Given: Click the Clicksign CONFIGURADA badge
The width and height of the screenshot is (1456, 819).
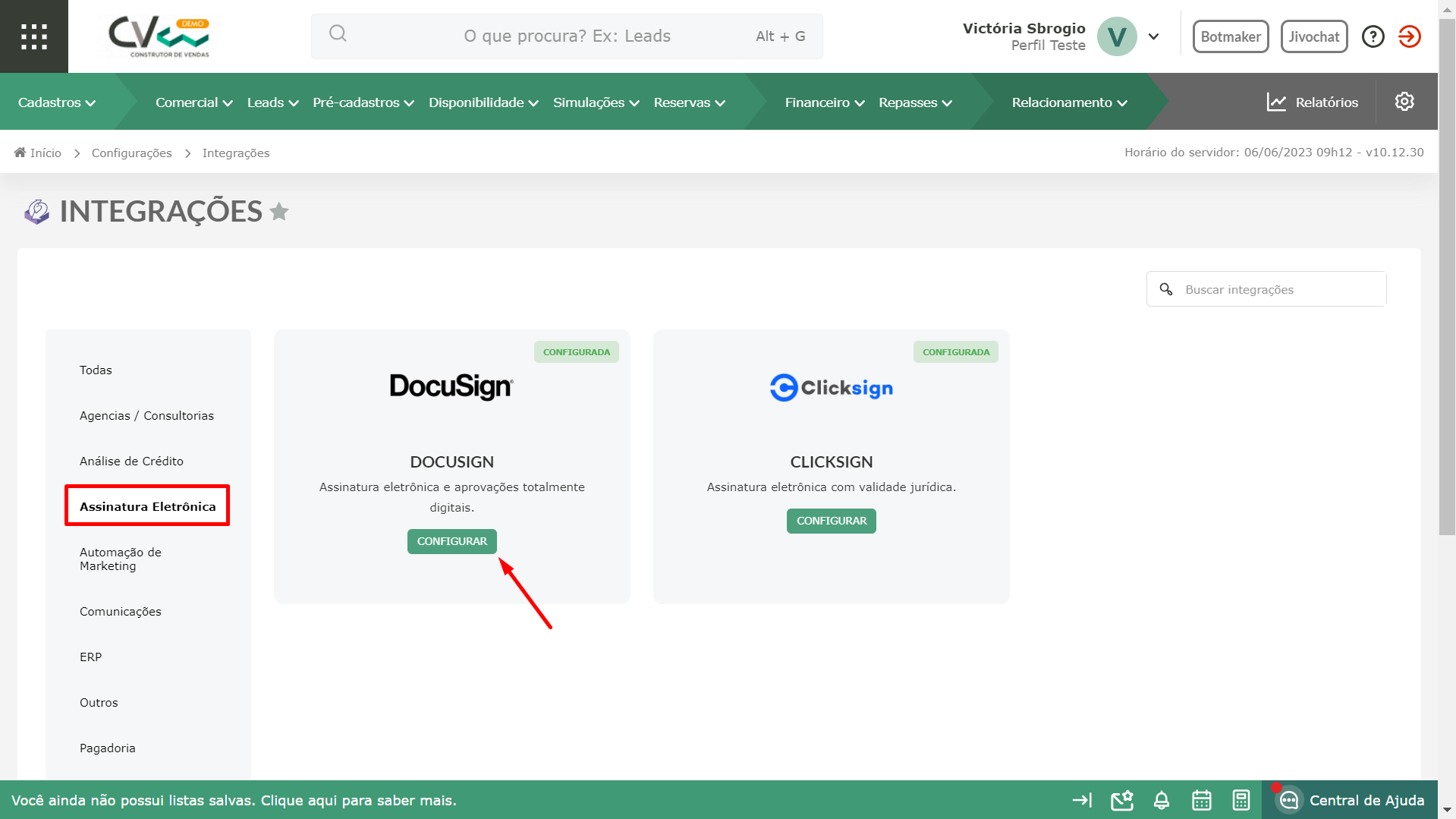Looking at the screenshot, I should 955,352.
